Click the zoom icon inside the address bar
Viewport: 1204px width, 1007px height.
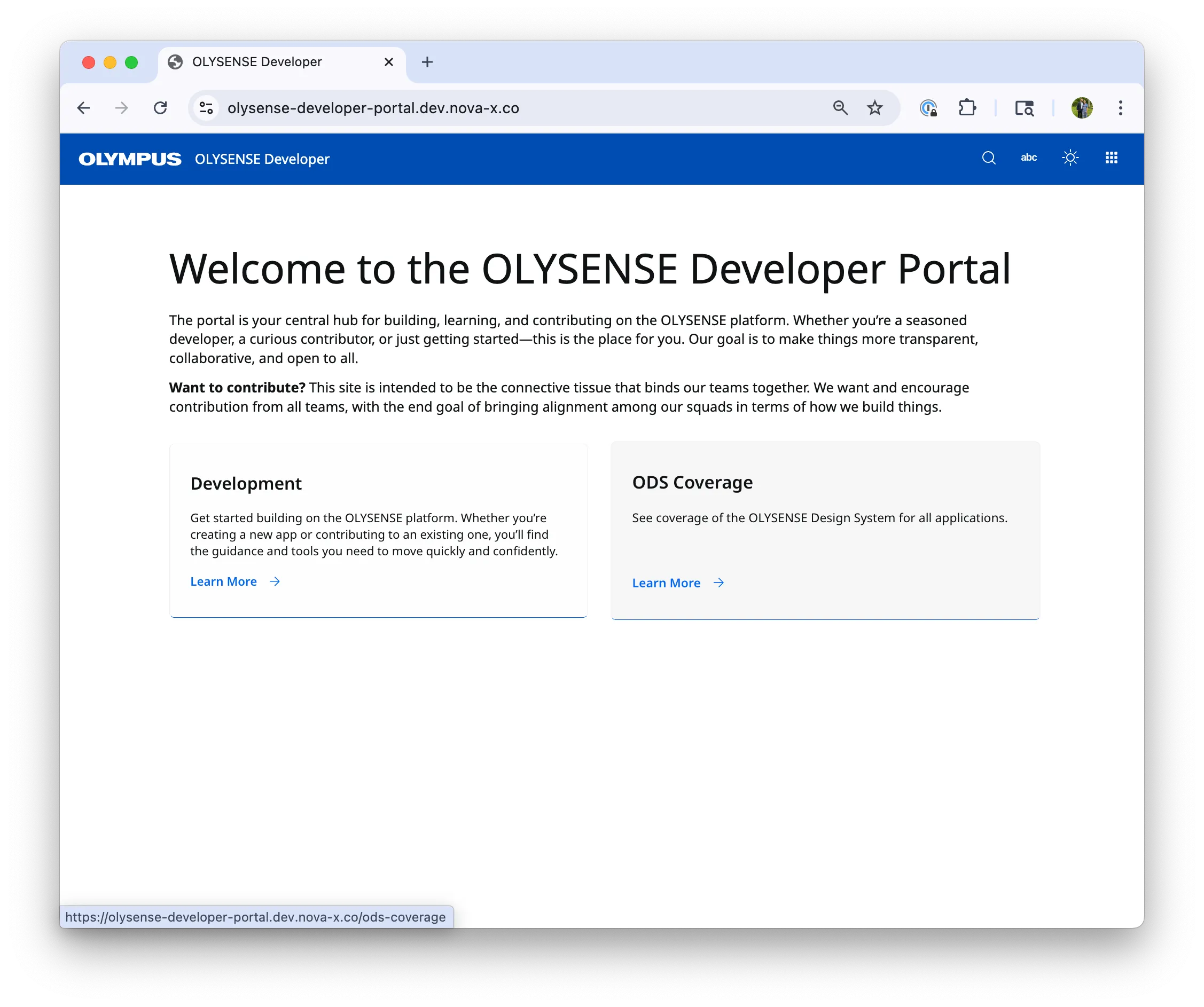coord(840,108)
